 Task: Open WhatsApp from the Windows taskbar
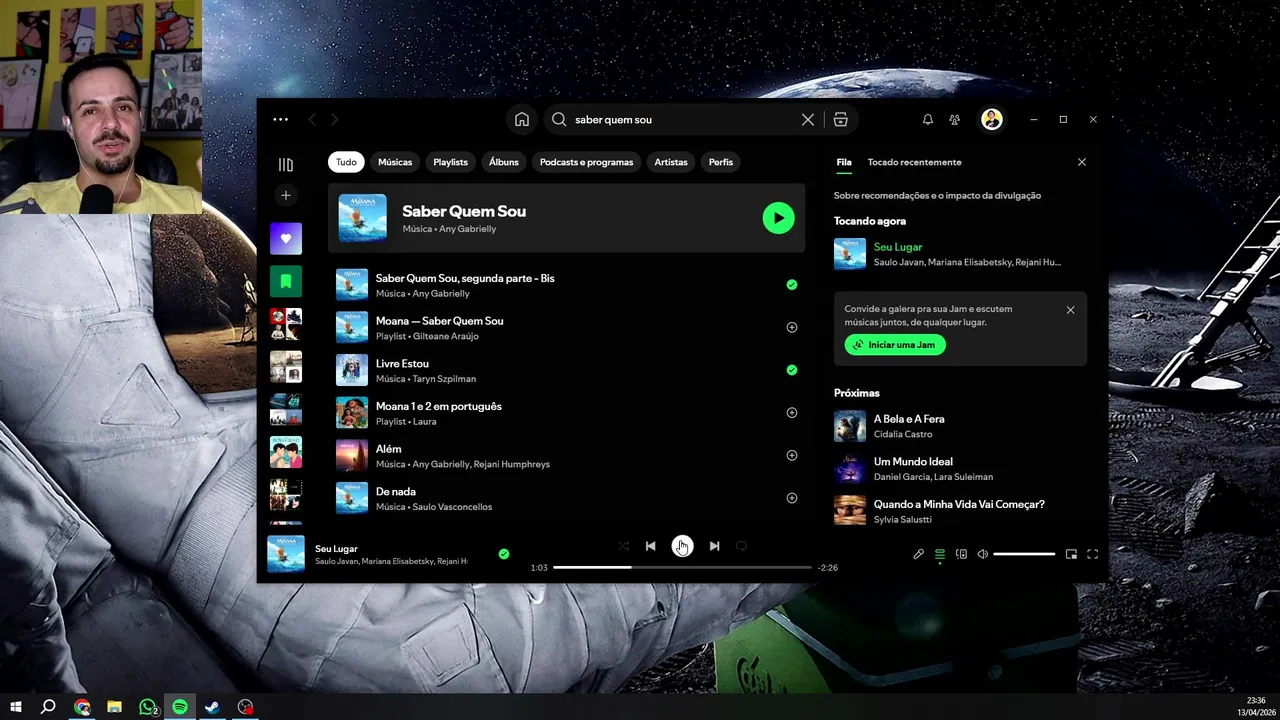click(148, 707)
